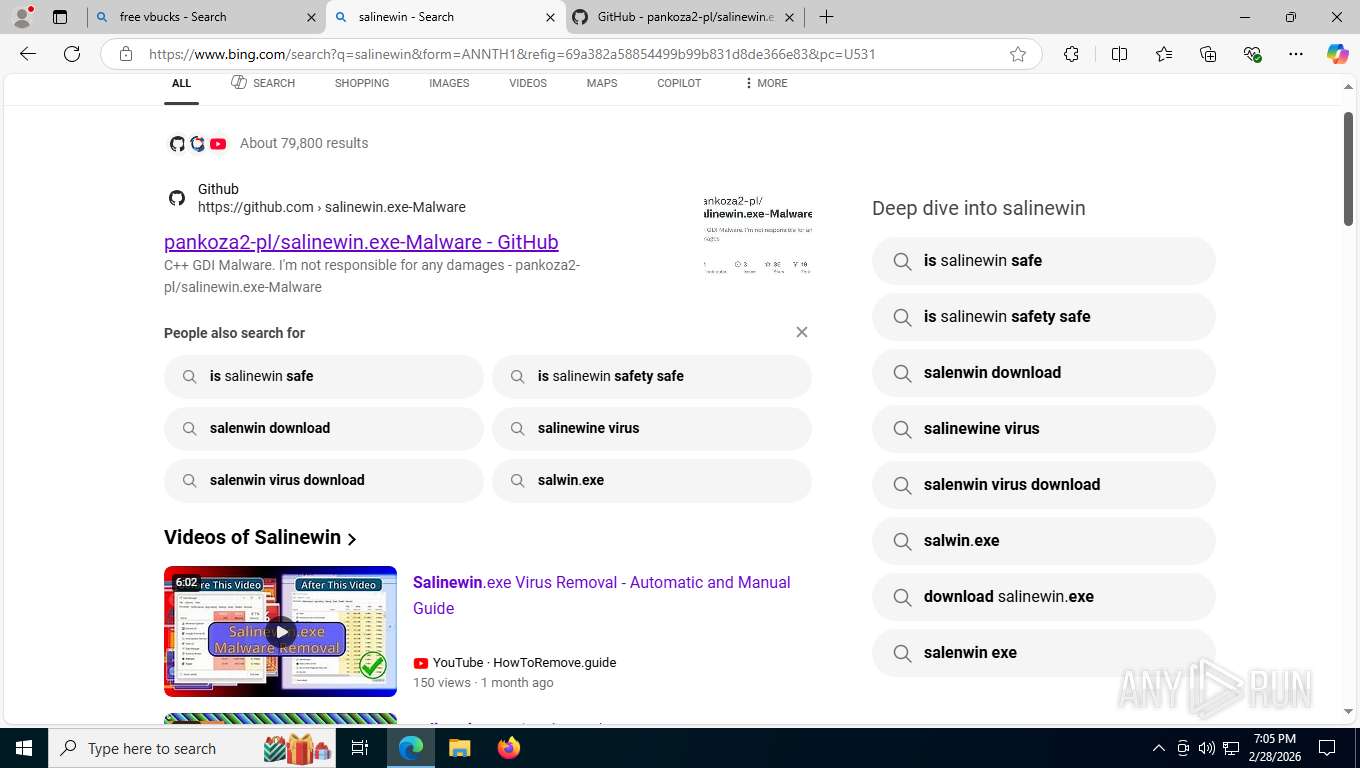This screenshot has width=1360, height=768.
Task: Close the free vbucks Search tab
Action: pyautogui.click(x=311, y=17)
